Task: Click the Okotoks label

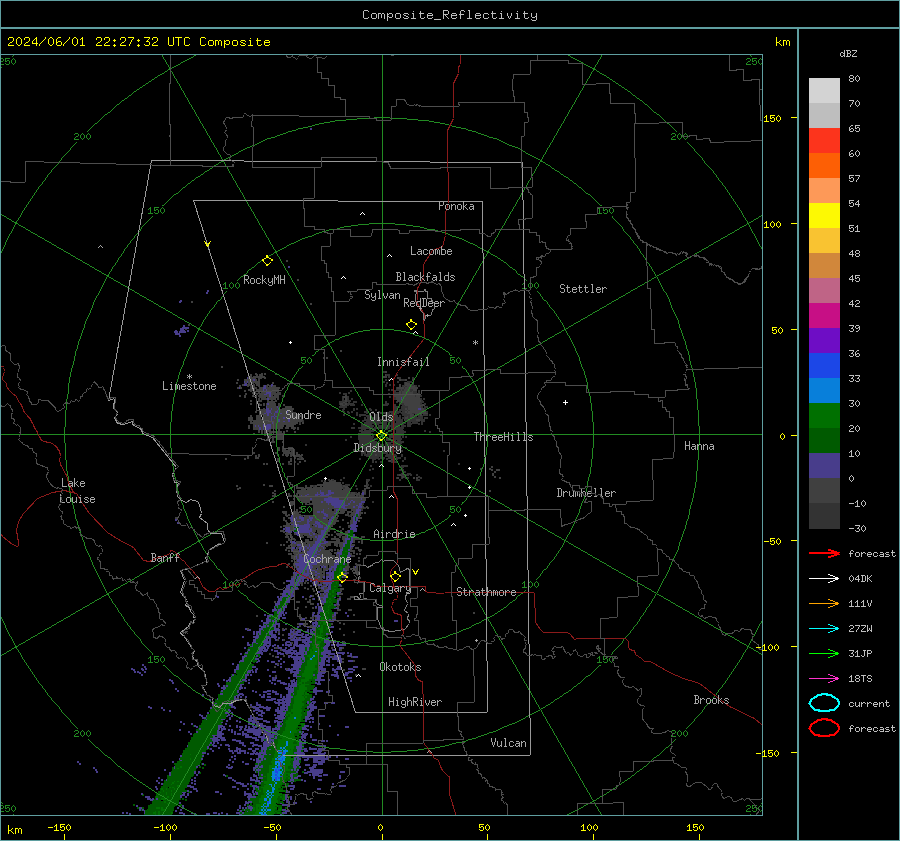Action: tap(400, 667)
